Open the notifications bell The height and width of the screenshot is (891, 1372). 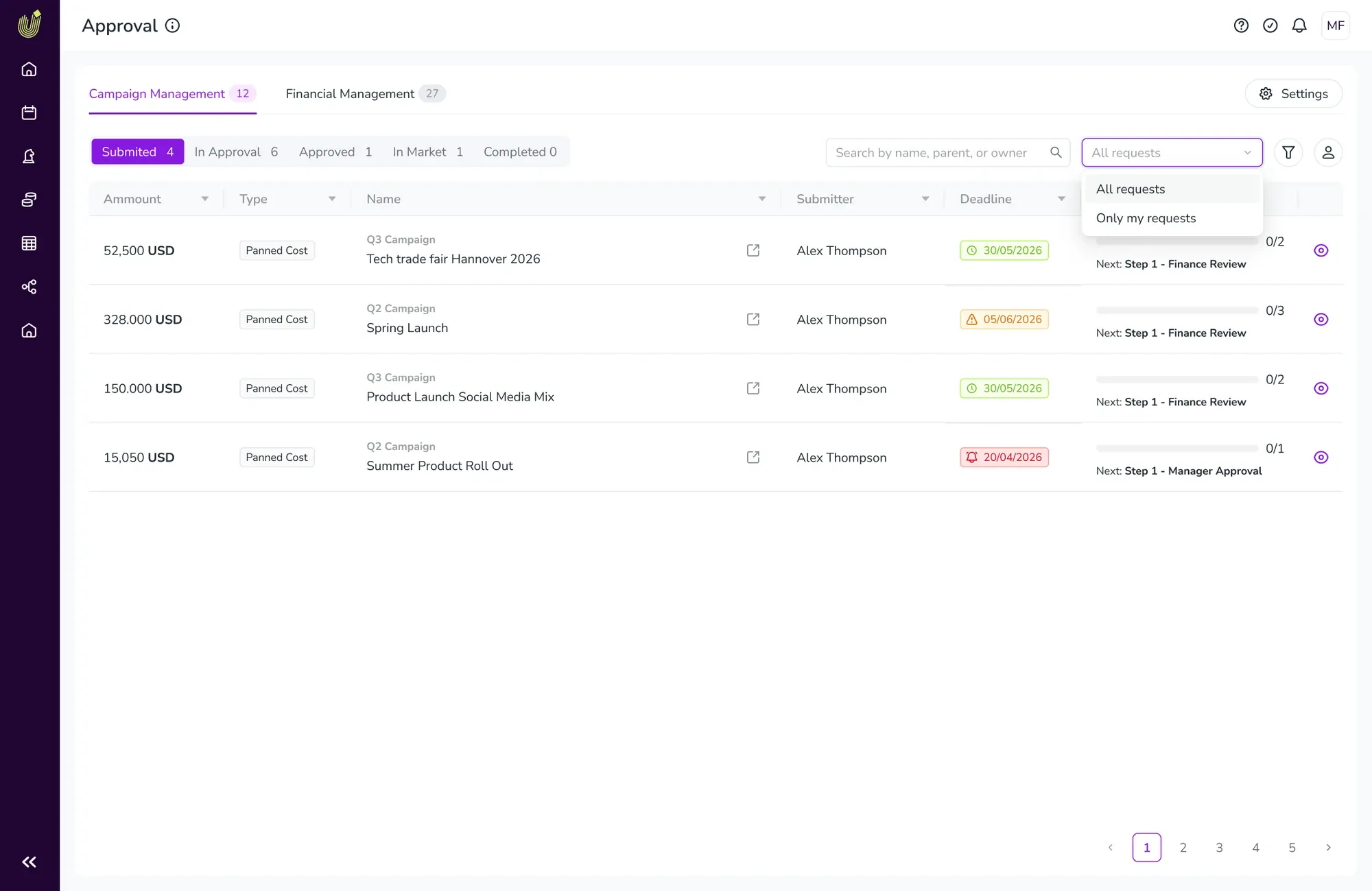[1299, 25]
